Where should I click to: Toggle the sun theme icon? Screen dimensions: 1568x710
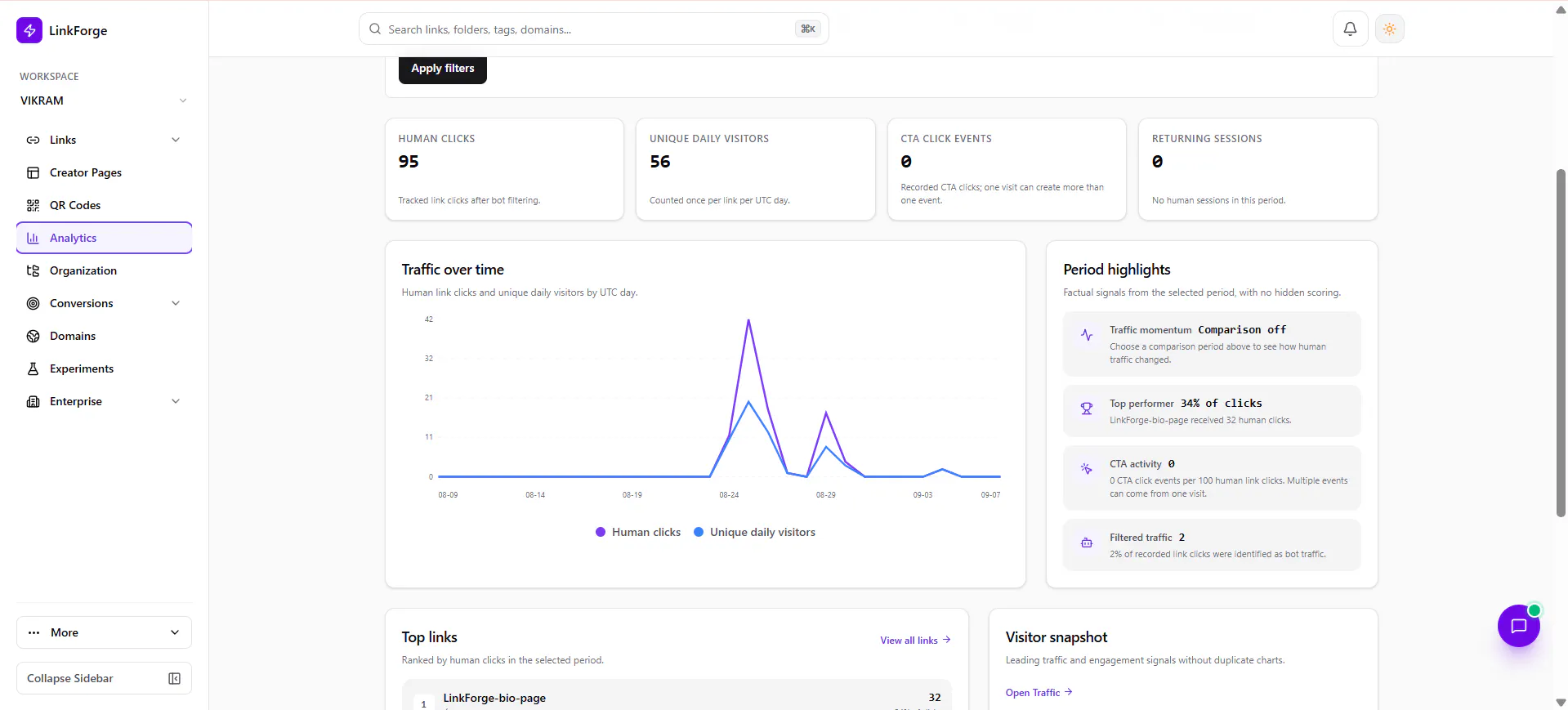tap(1389, 29)
